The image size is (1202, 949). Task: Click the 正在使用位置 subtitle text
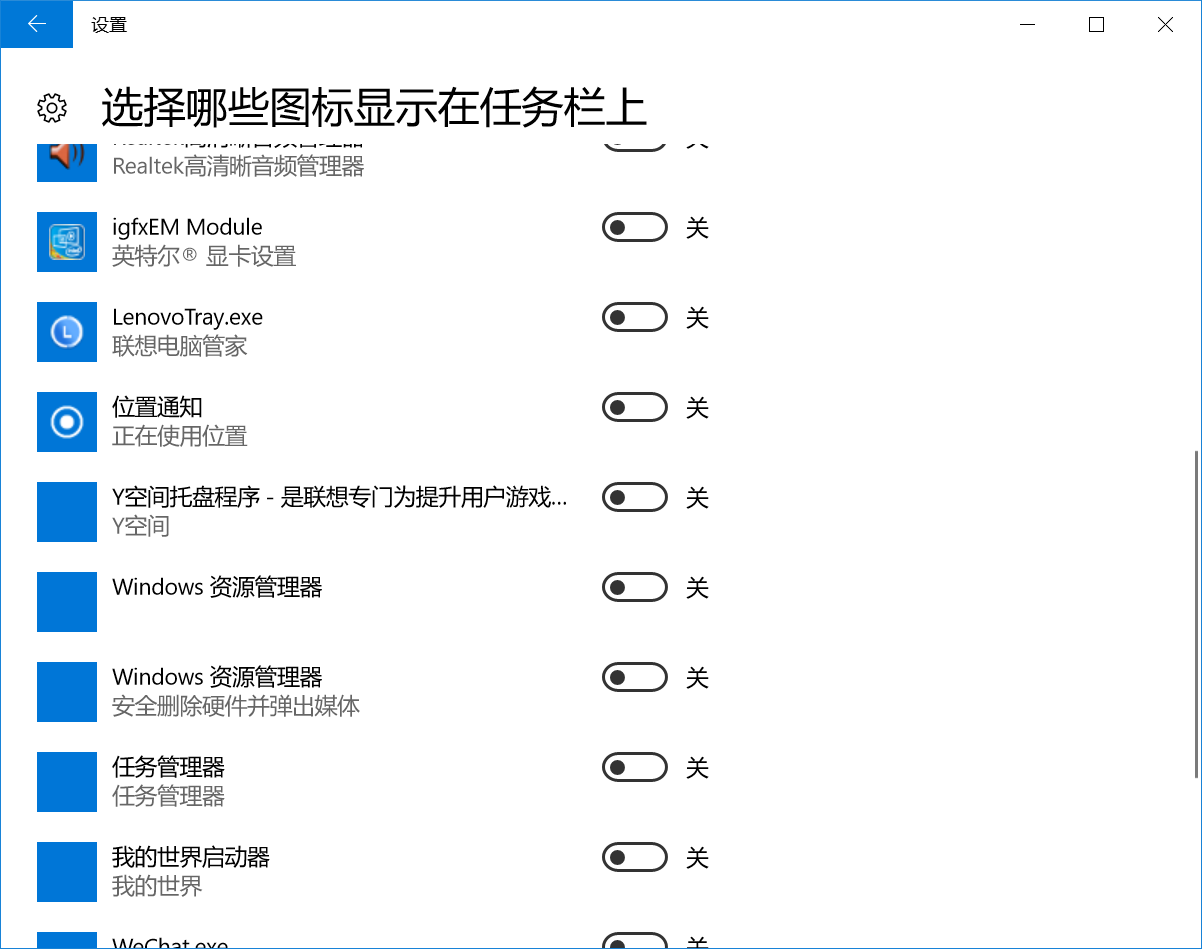click(180, 436)
